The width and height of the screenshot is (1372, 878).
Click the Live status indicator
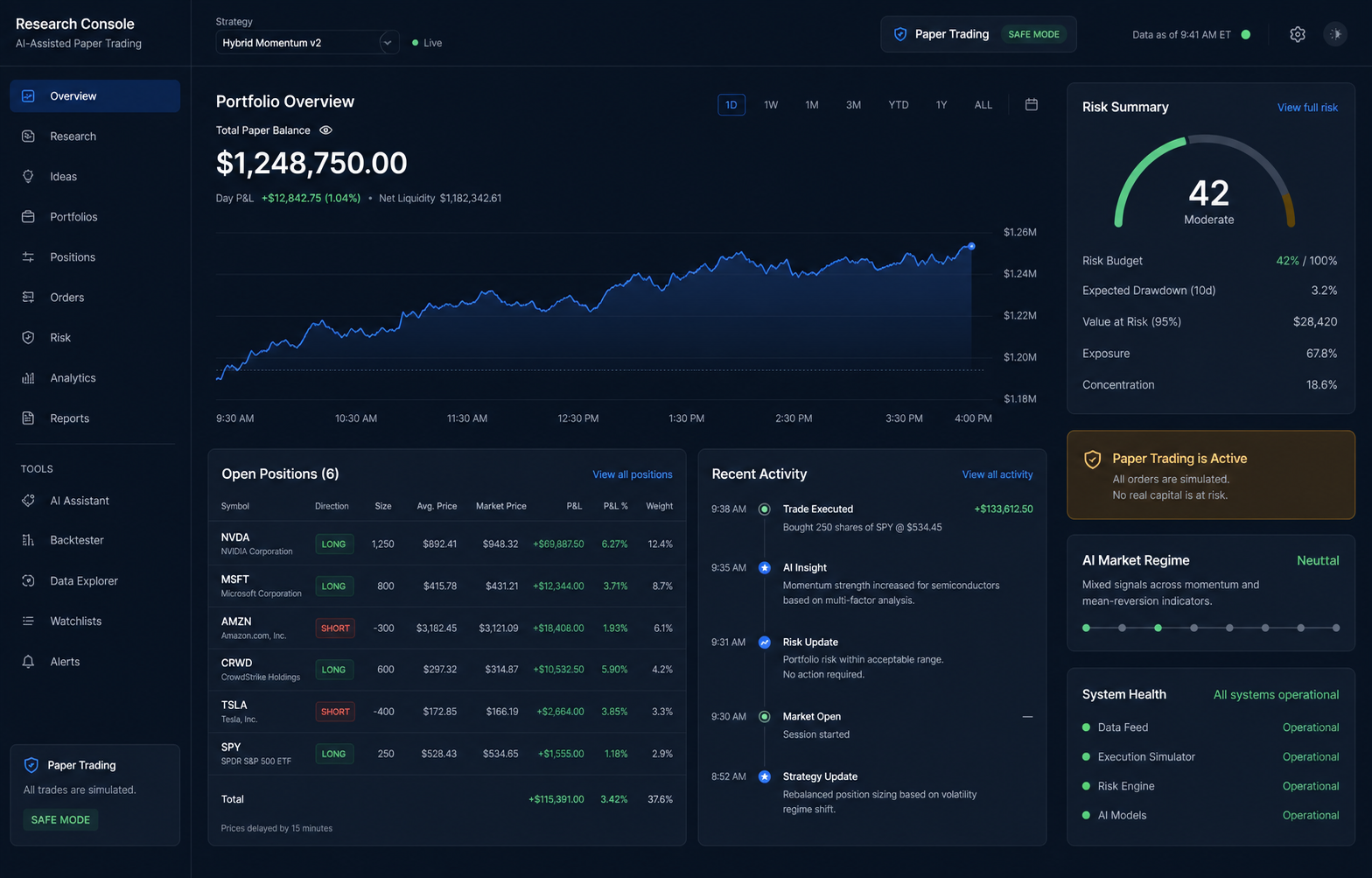click(427, 43)
